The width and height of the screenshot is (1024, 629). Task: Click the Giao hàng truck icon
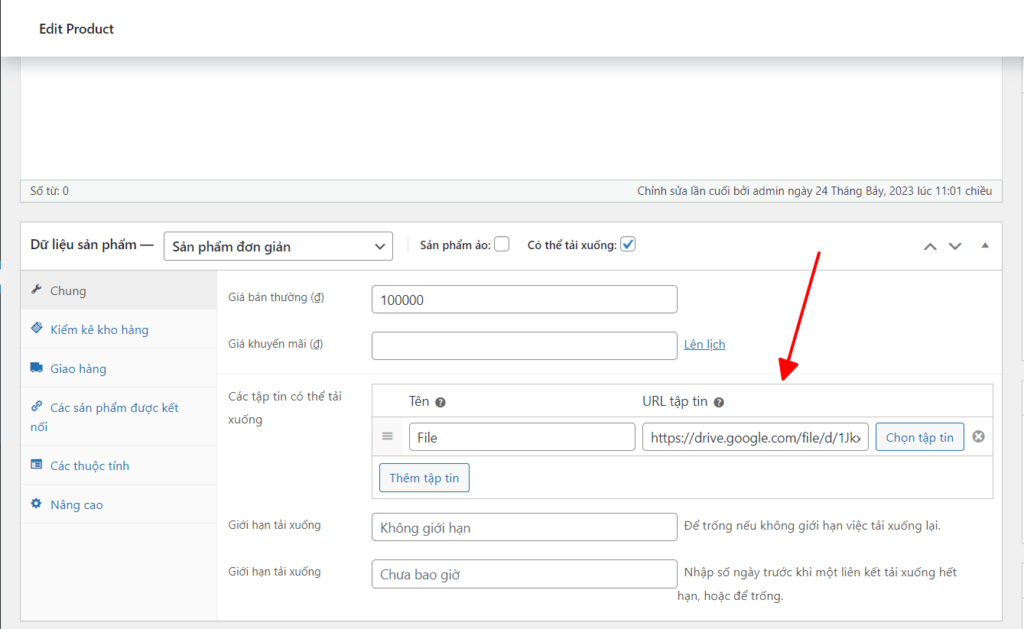click(x=37, y=368)
